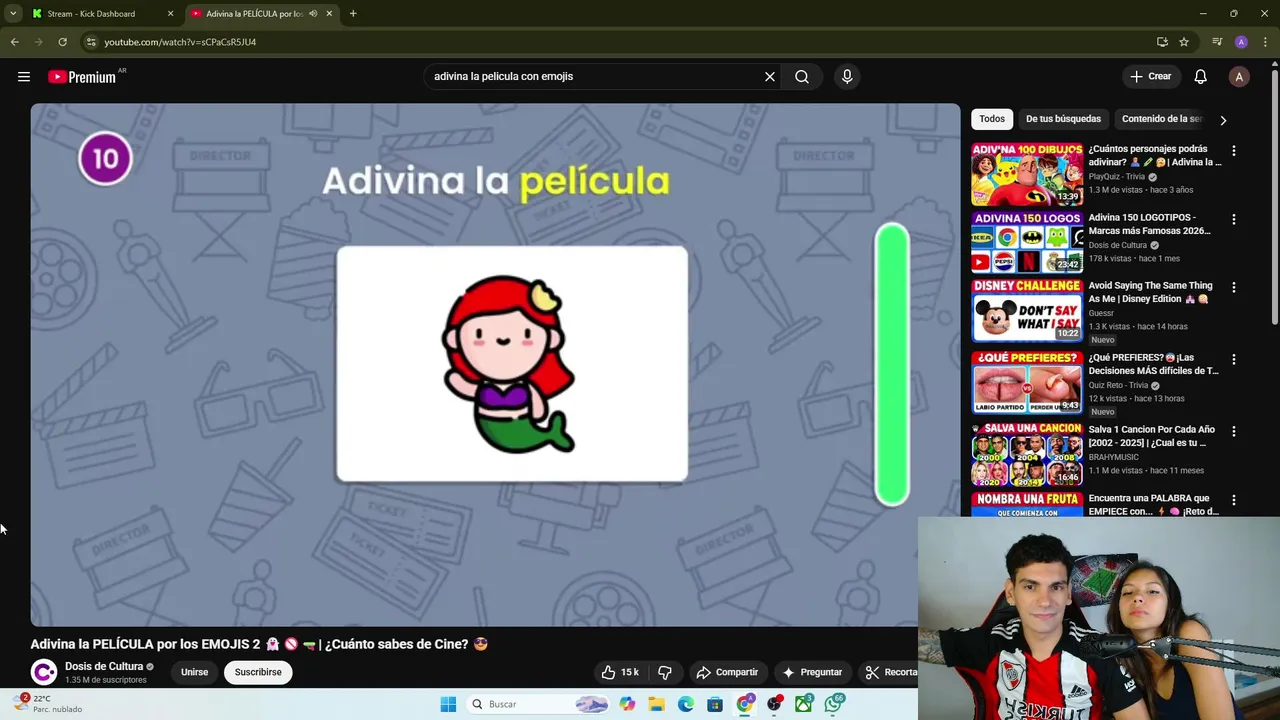
Task: Expand tab search dropdown arrow
Action: tap(13, 14)
